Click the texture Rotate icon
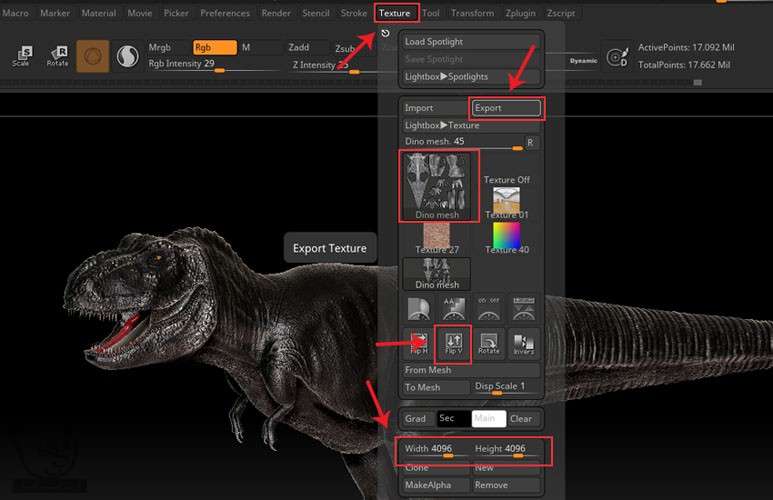 click(x=489, y=344)
